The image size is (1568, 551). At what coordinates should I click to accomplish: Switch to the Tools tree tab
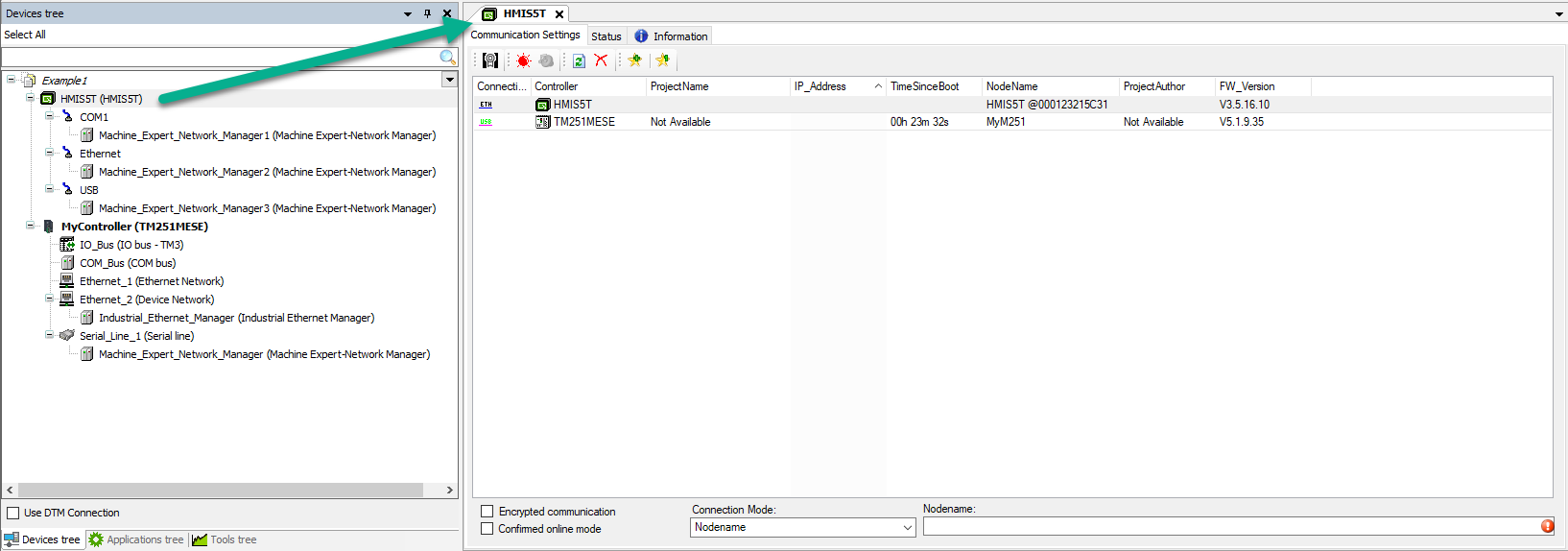coord(225,539)
